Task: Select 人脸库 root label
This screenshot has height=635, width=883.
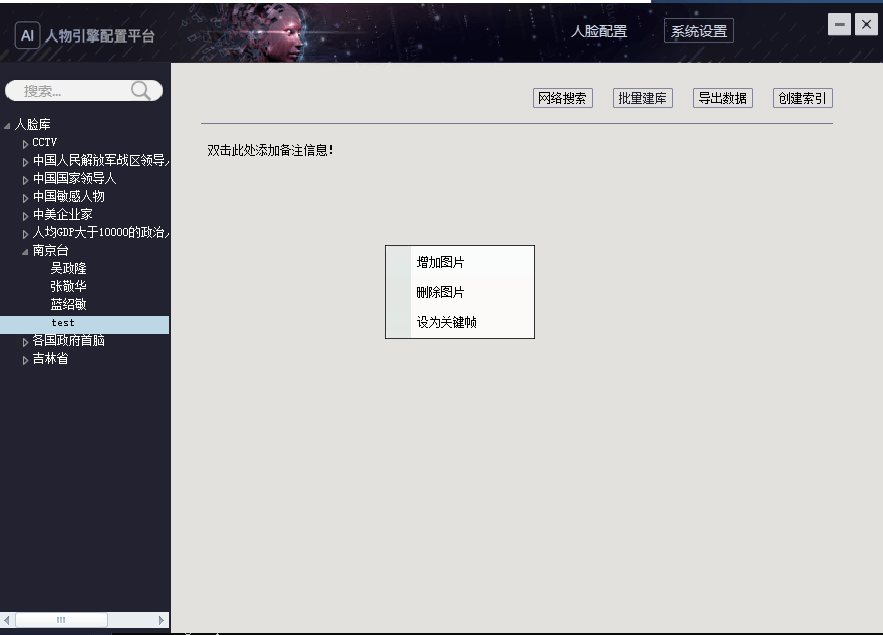Action: 33,124
